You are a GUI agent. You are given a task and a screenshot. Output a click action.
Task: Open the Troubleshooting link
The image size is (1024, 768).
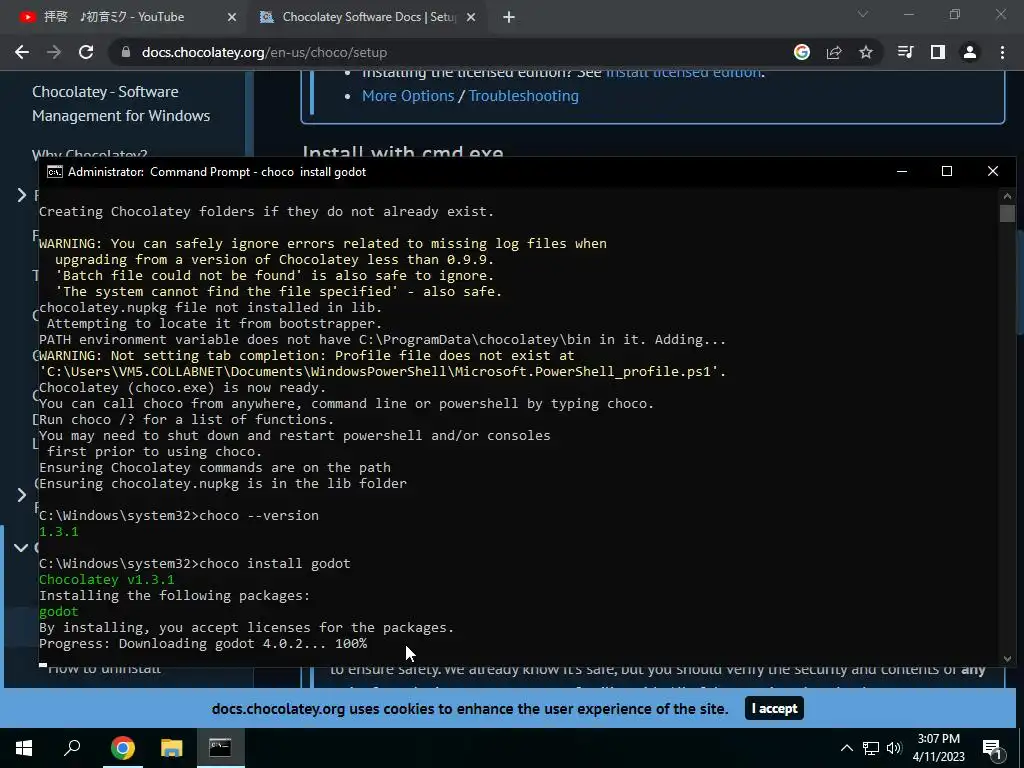(524, 95)
